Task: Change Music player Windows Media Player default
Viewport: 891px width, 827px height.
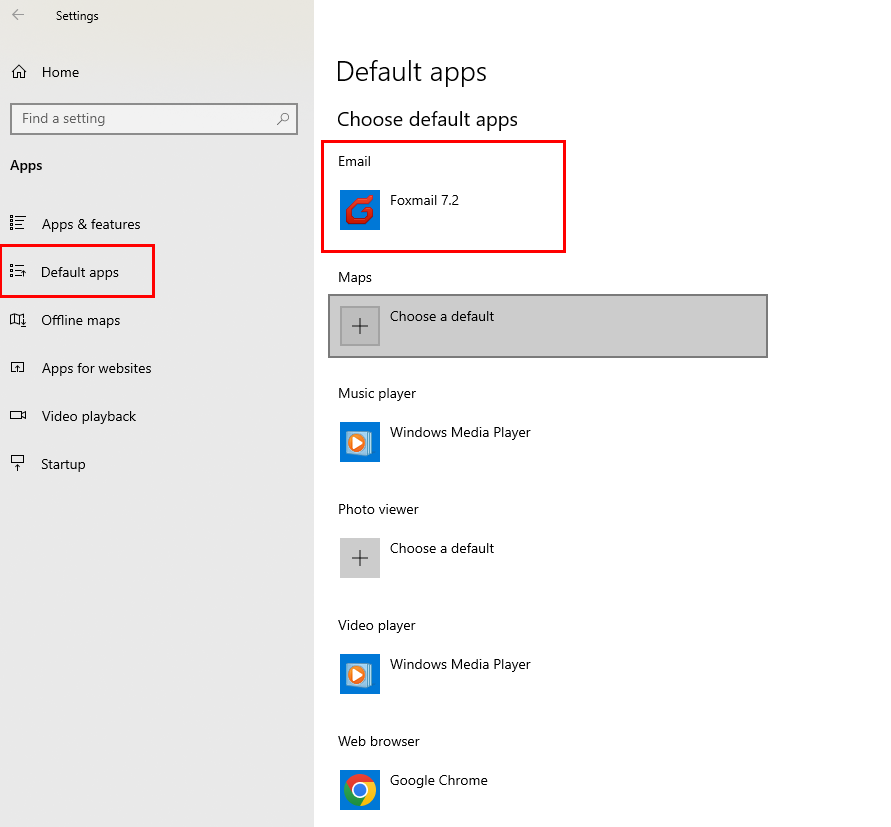Action: 460,433
